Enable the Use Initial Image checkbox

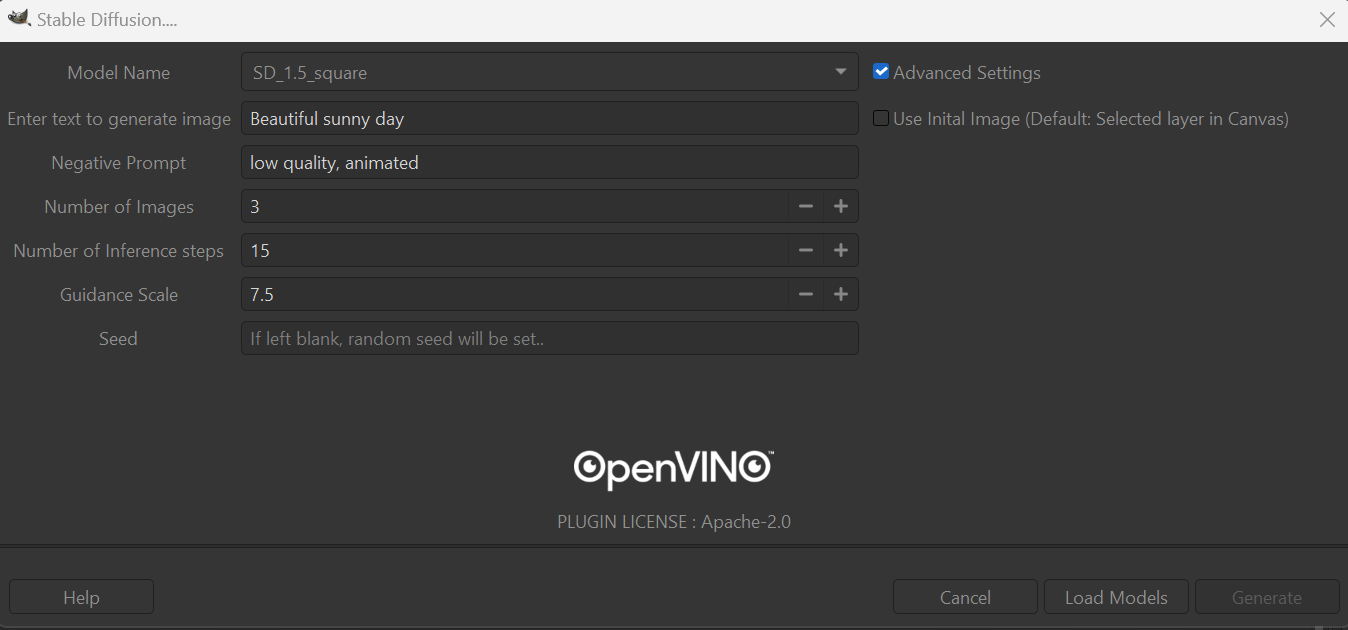(881, 118)
